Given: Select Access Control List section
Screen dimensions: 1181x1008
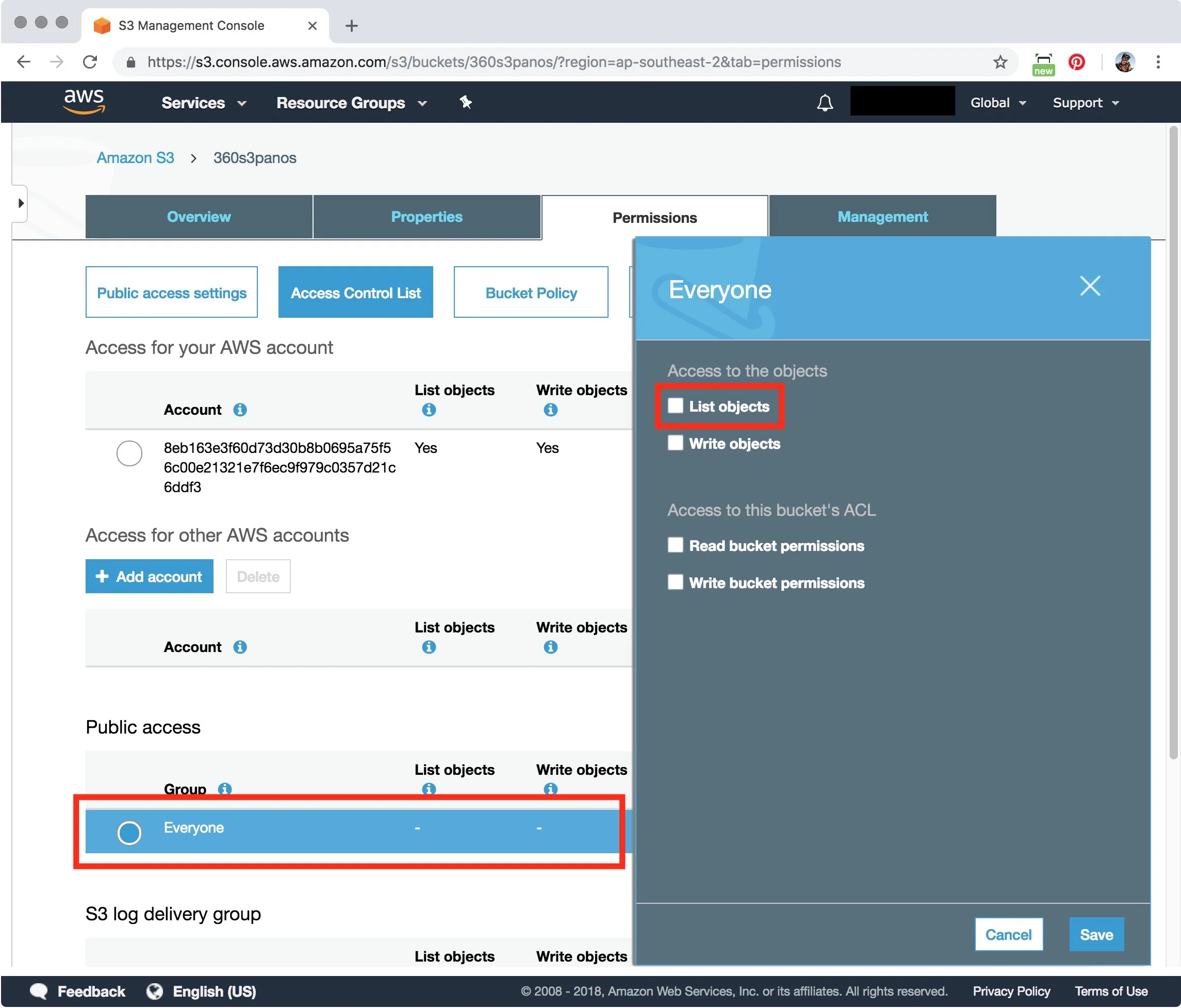Looking at the screenshot, I should pyautogui.click(x=356, y=292).
